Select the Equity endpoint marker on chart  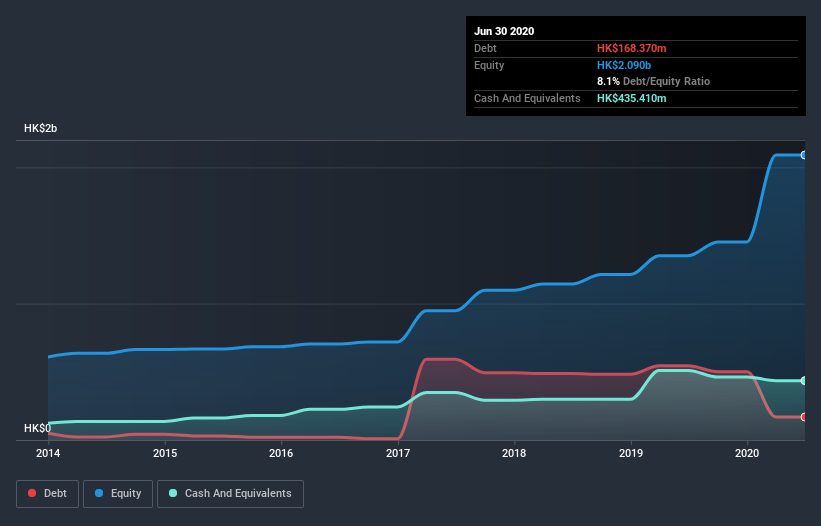(x=804, y=155)
